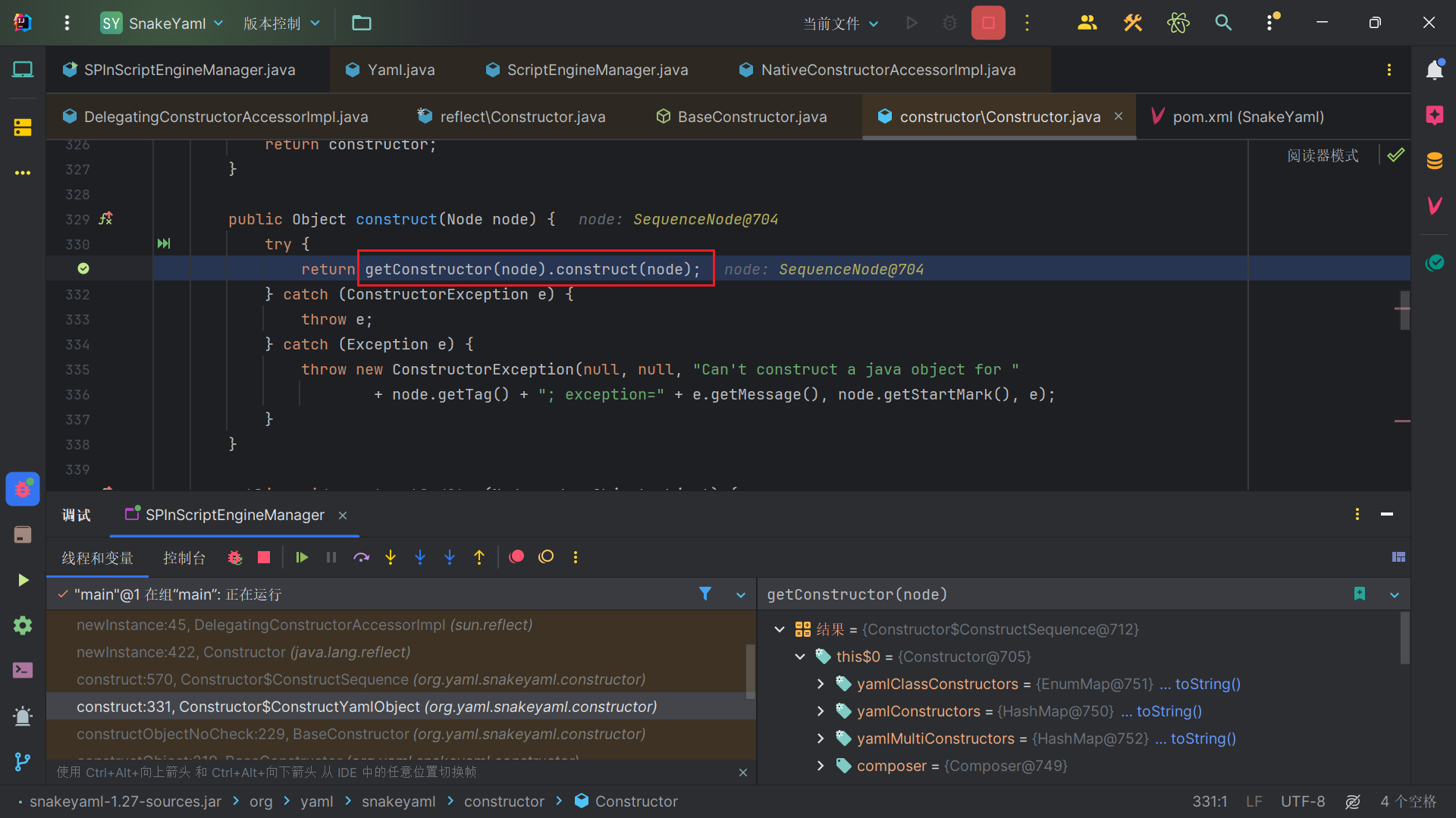1456x818 pixels.
Task: Open the Console debugger tab
Action: point(184,558)
